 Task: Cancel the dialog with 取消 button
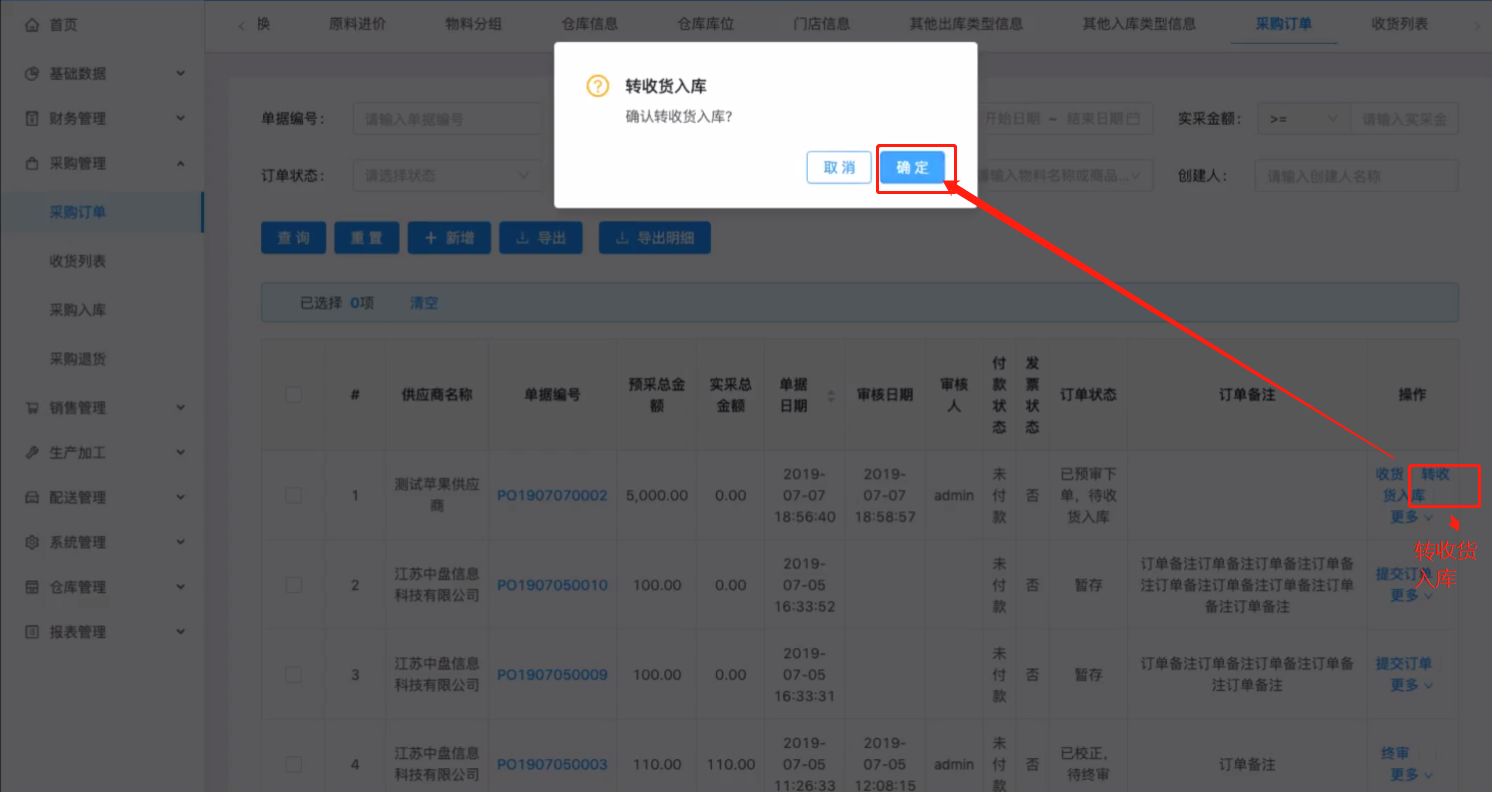pos(839,168)
